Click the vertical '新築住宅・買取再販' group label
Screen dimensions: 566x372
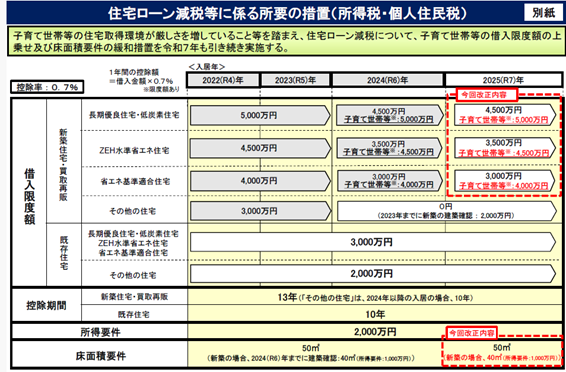(x=64, y=164)
